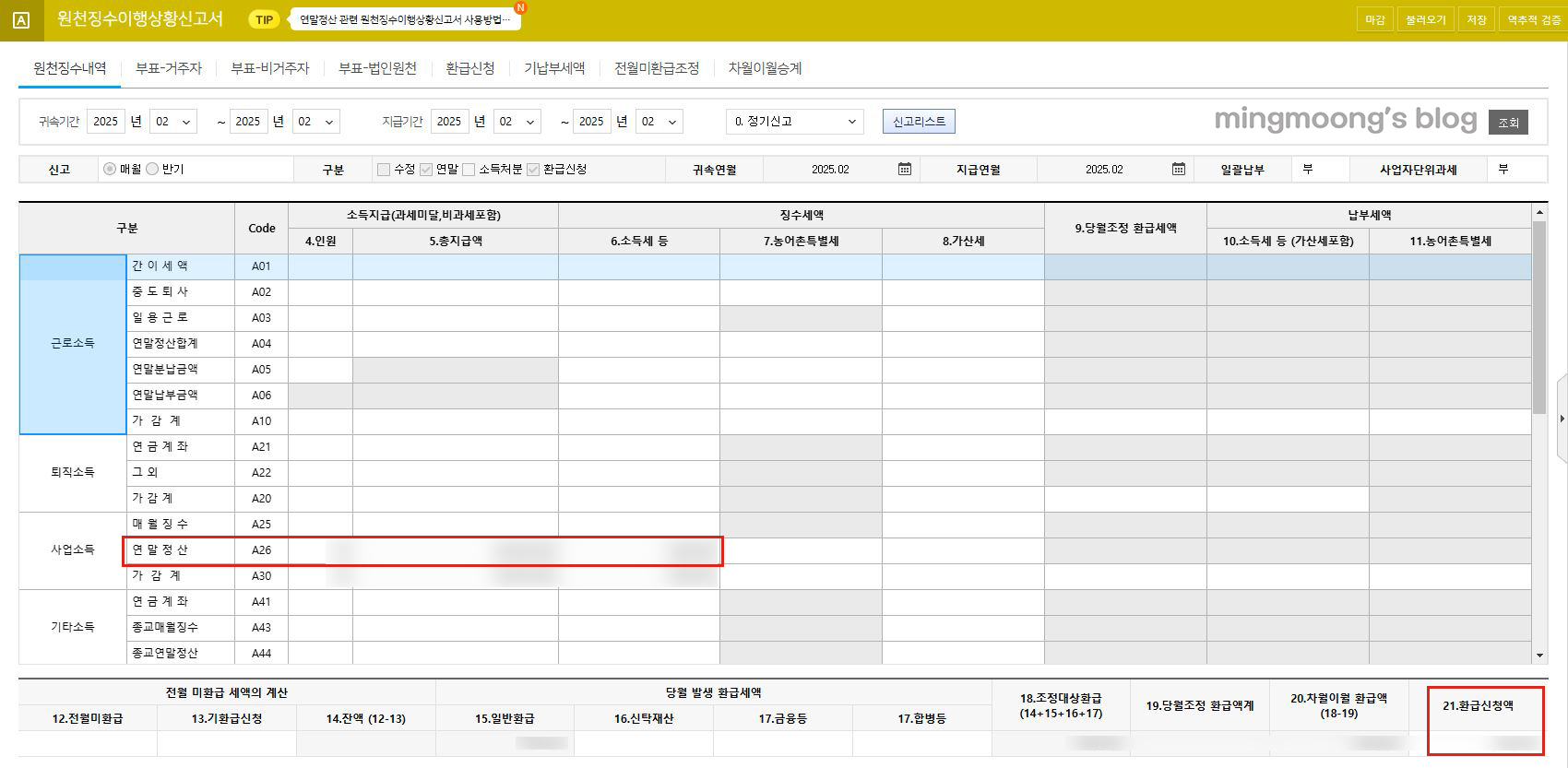1568x768 pixels.
Task: Select 반기 radio button
Action: [x=152, y=169]
